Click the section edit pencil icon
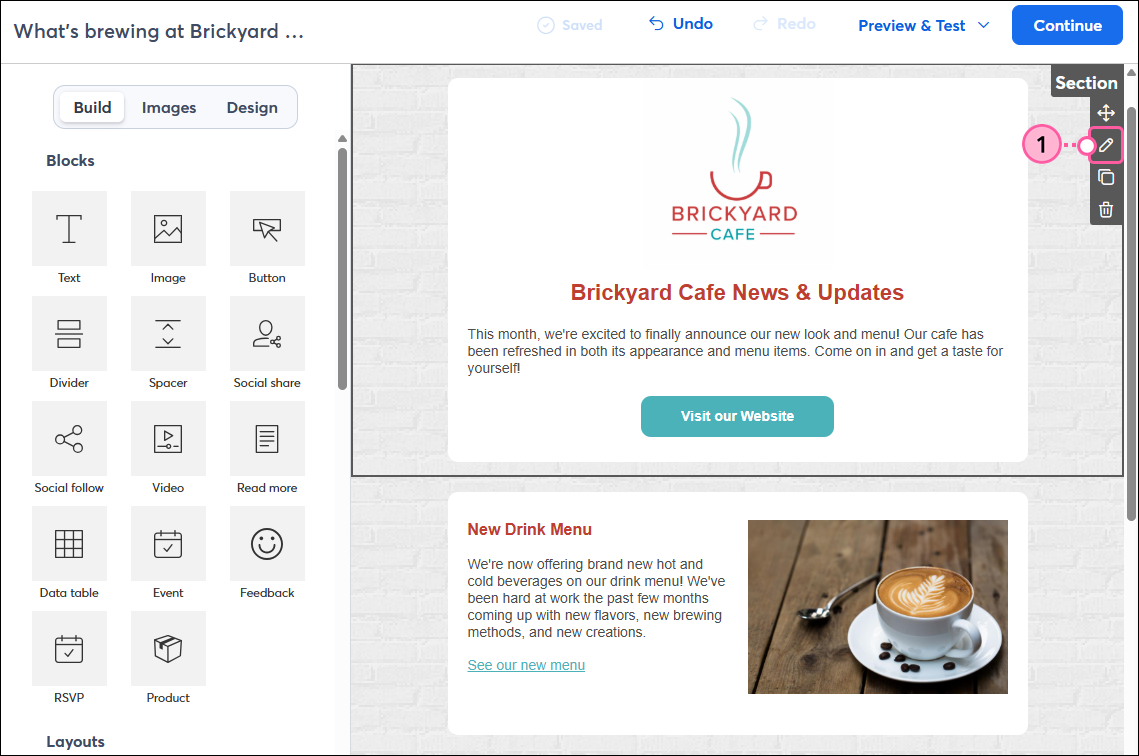This screenshot has width=1139, height=756. point(1106,146)
